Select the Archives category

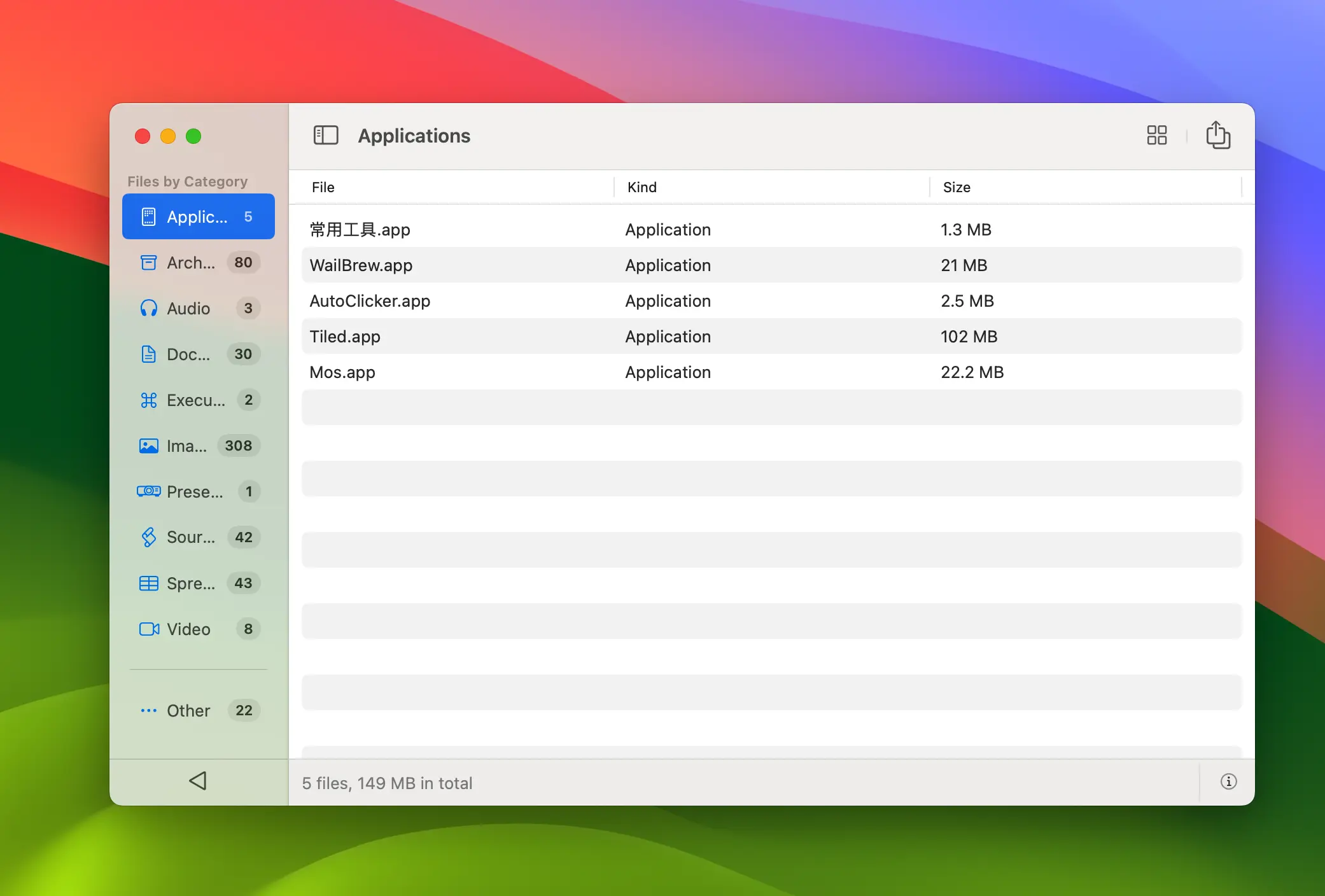(x=198, y=263)
